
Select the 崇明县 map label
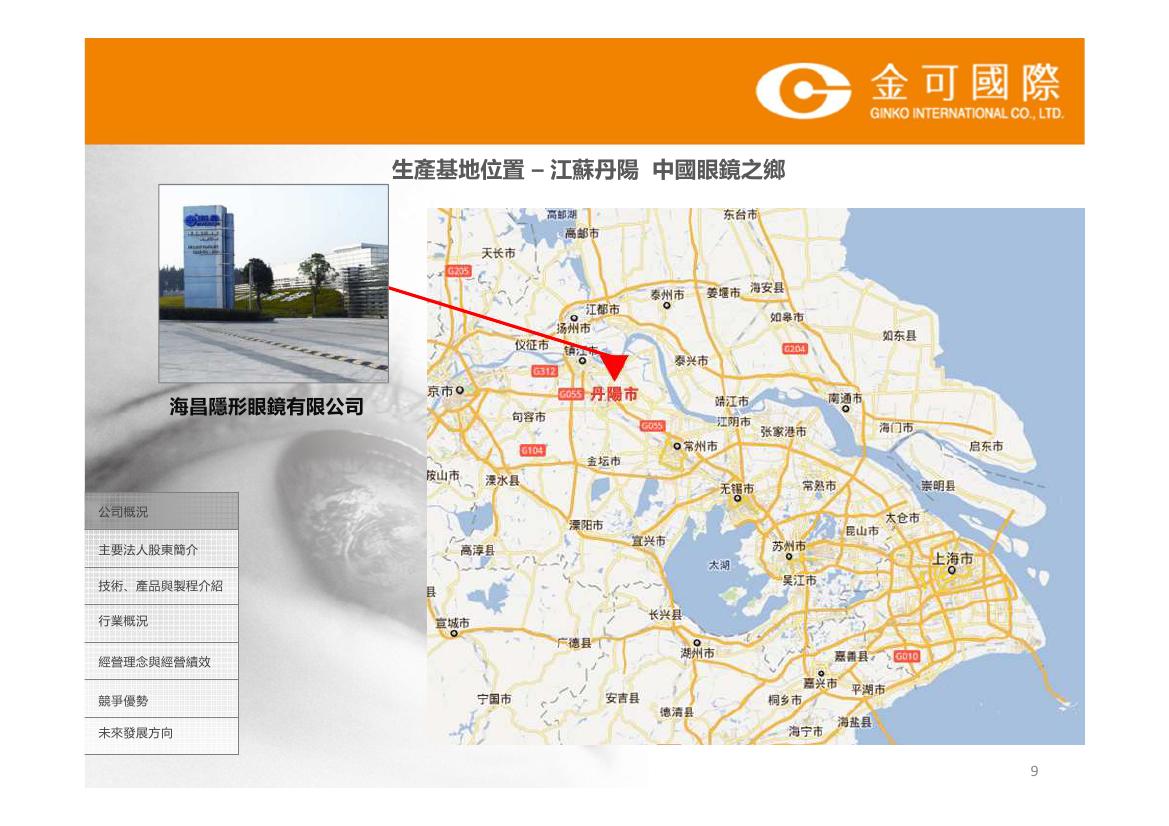[x=938, y=485]
